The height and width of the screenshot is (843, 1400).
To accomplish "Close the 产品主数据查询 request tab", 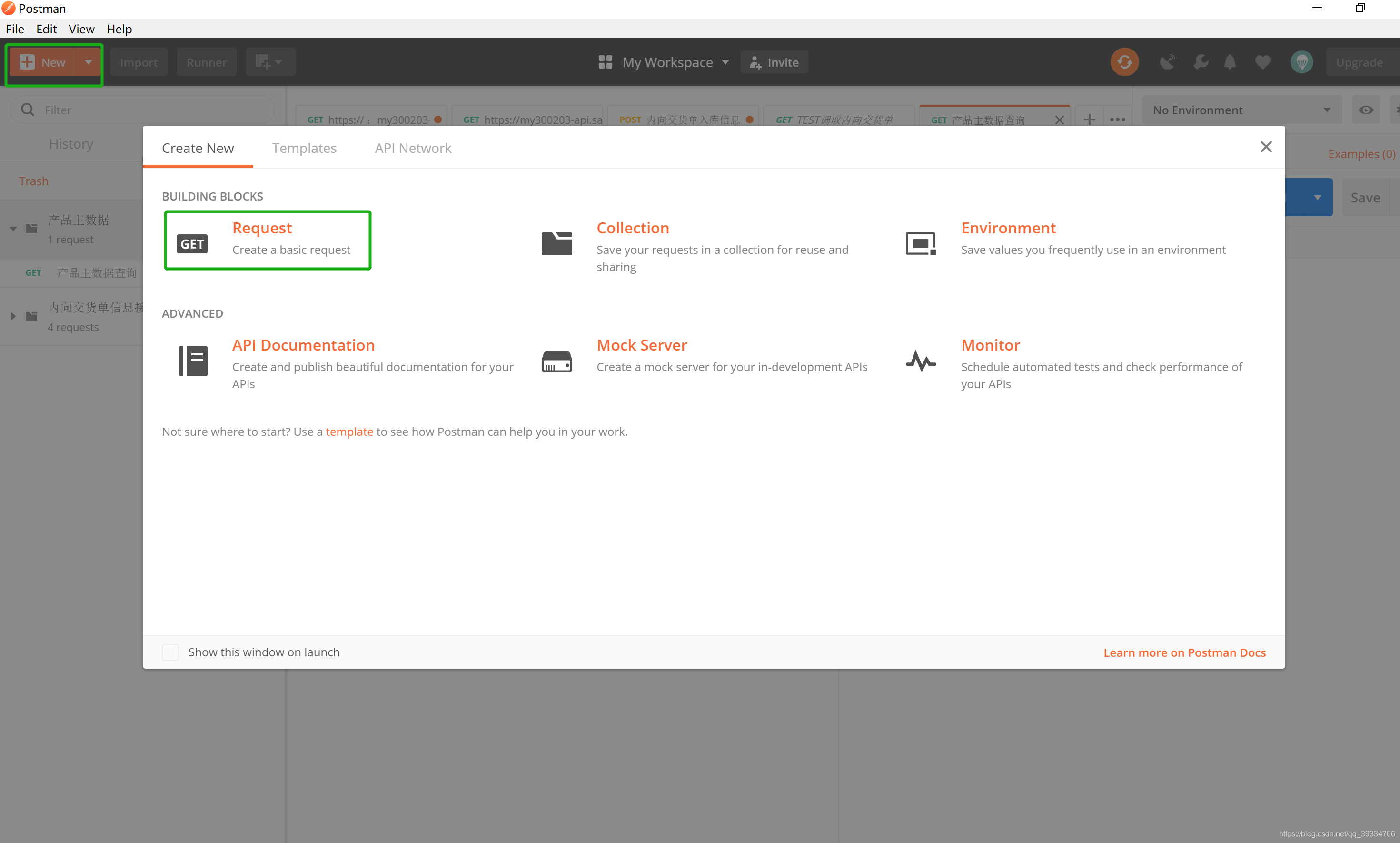I will click(1059, 120).
